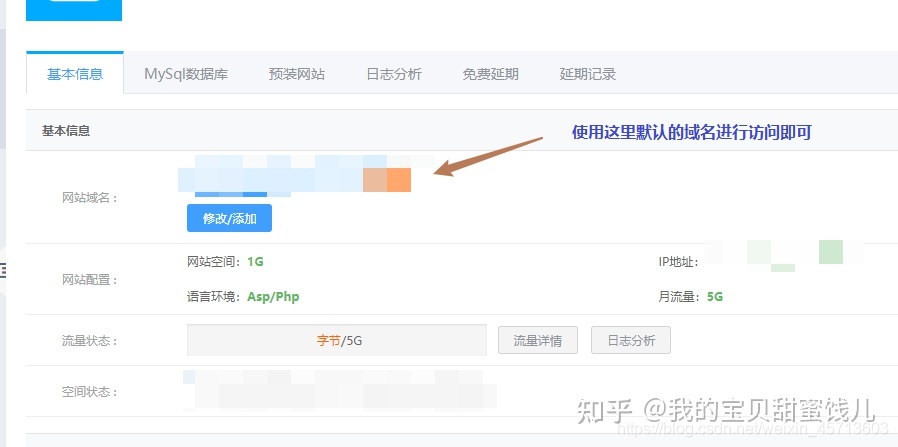
Task: Open the 免费延期 tab
Action: [x=491, y=74]
